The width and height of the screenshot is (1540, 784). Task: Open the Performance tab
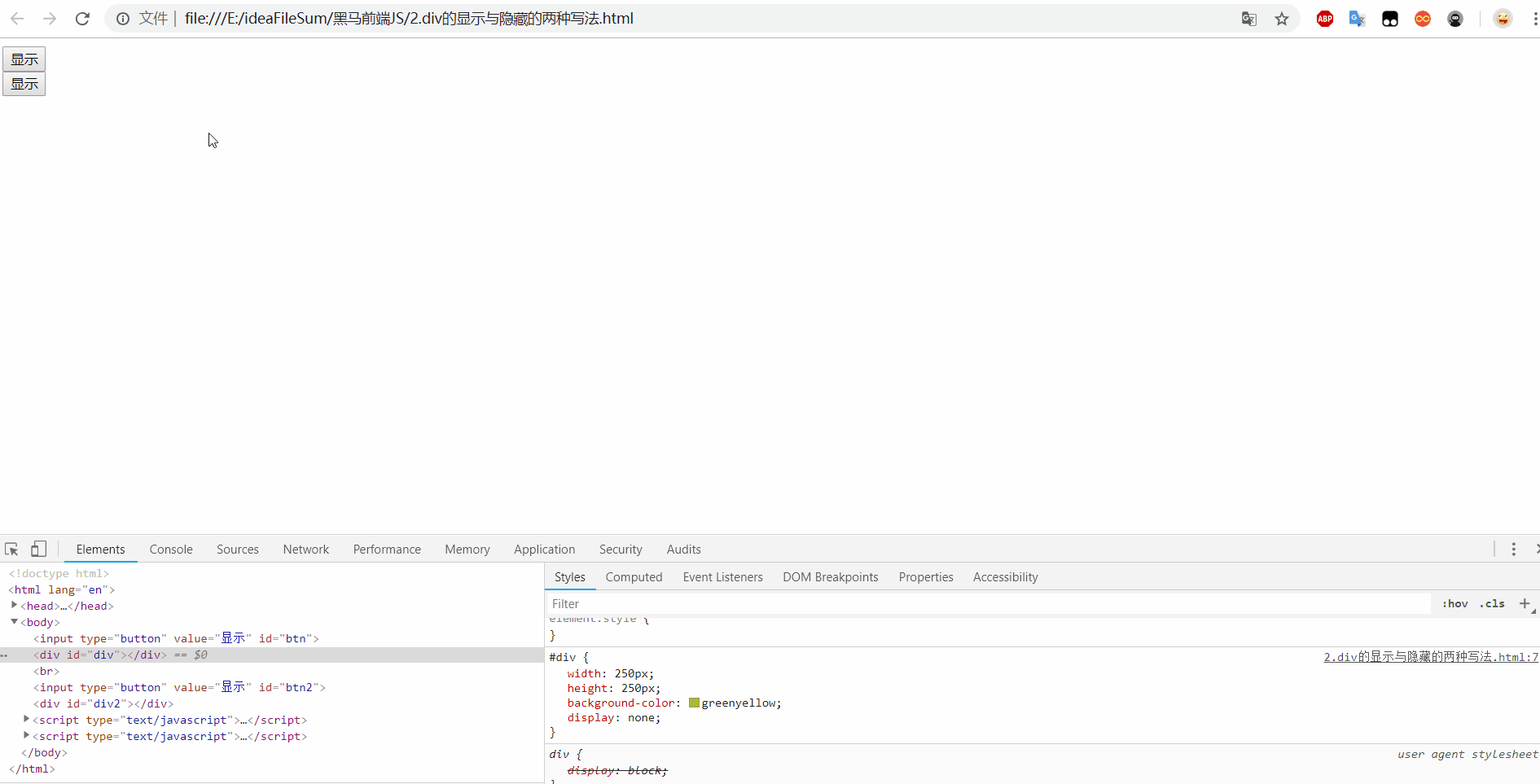tap(387, 550)
